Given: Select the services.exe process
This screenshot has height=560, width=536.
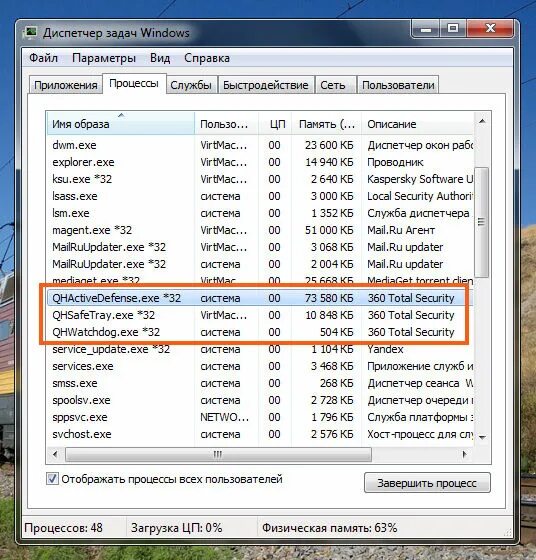Looking at the screenshot, I should (260, 366).
